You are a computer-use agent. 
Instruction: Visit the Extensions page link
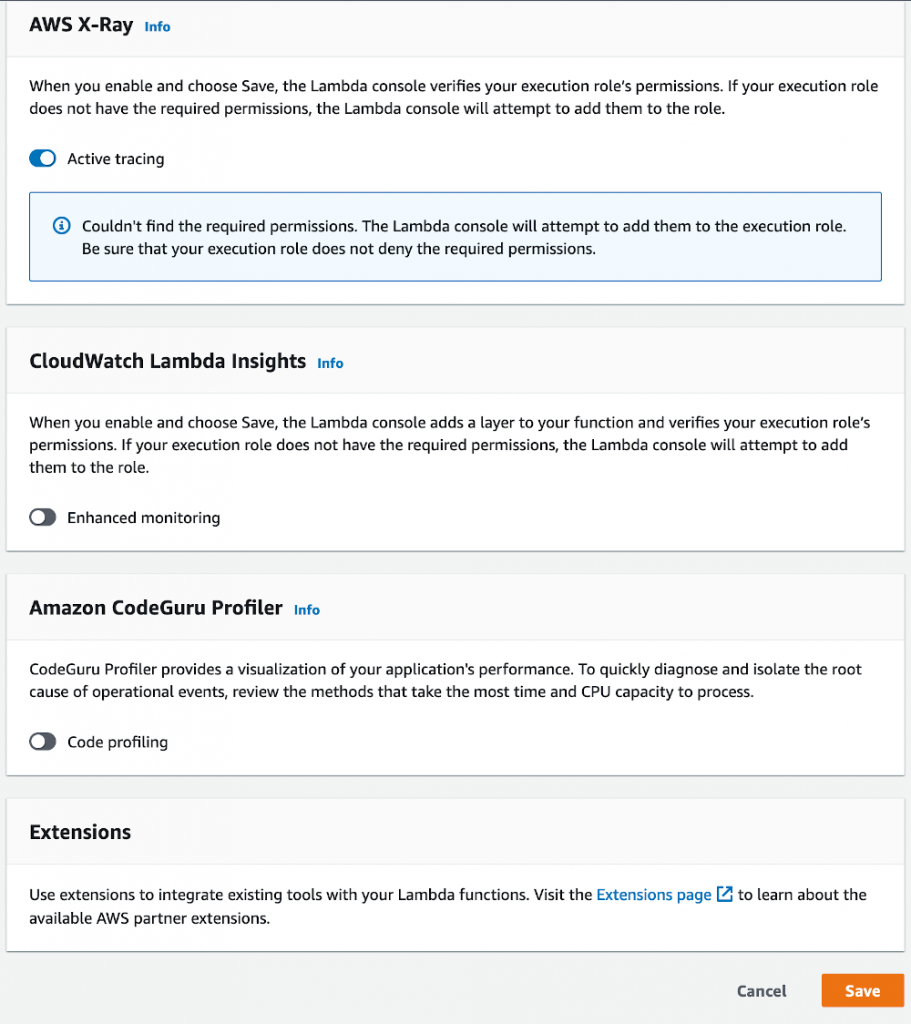pos(655,894)
